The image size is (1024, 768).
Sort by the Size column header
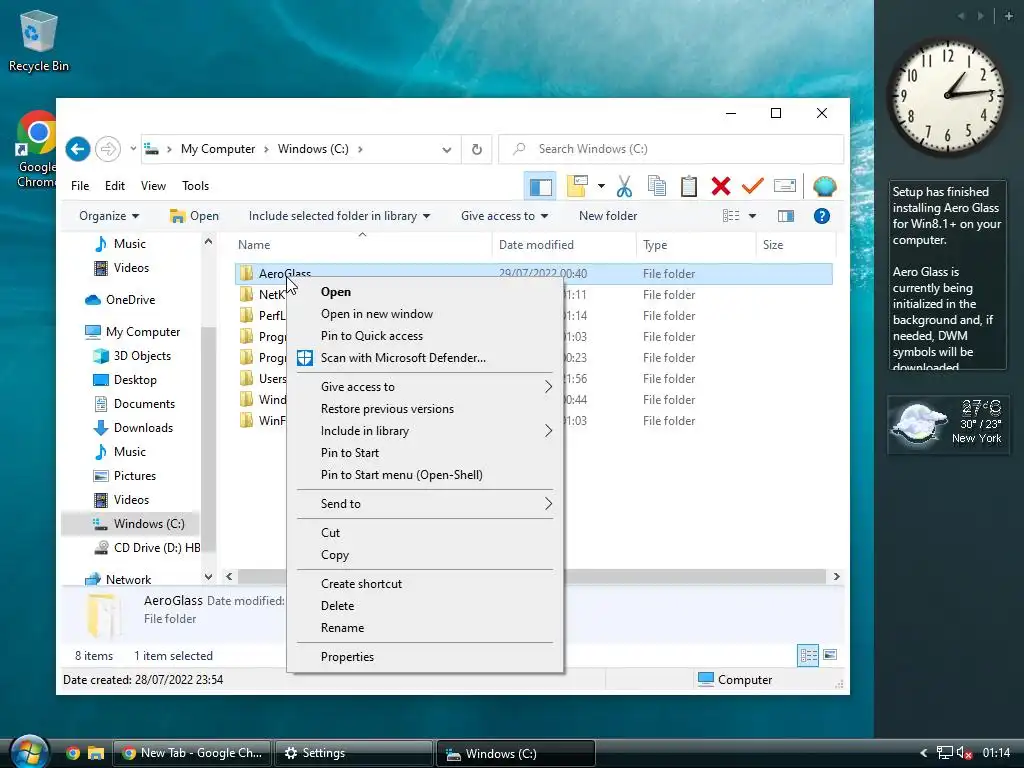[773, 245]
